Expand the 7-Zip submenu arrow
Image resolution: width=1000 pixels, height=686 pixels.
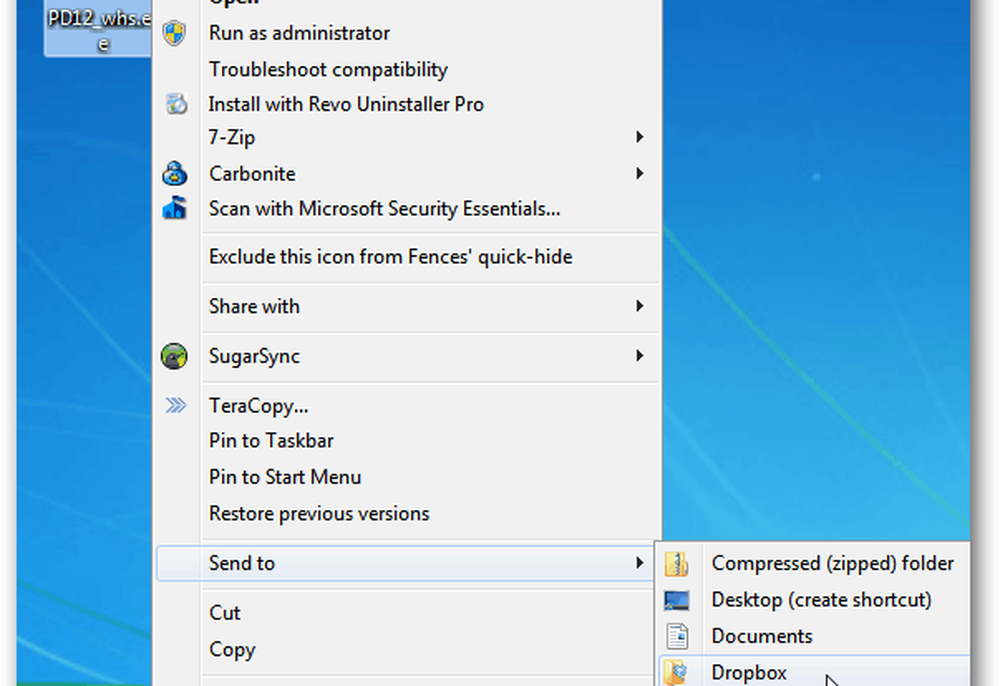639,137
